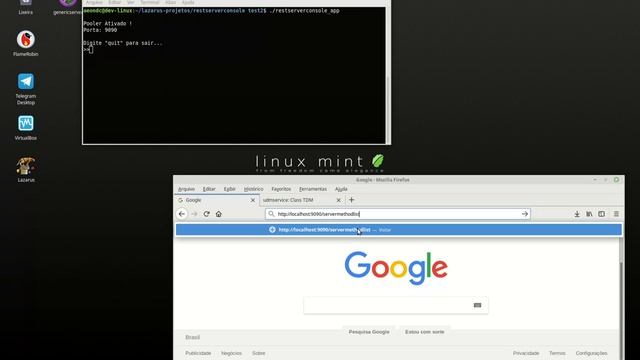Open Firefox home page button
The image size is (640, 360).
click(x=219, y=214)
